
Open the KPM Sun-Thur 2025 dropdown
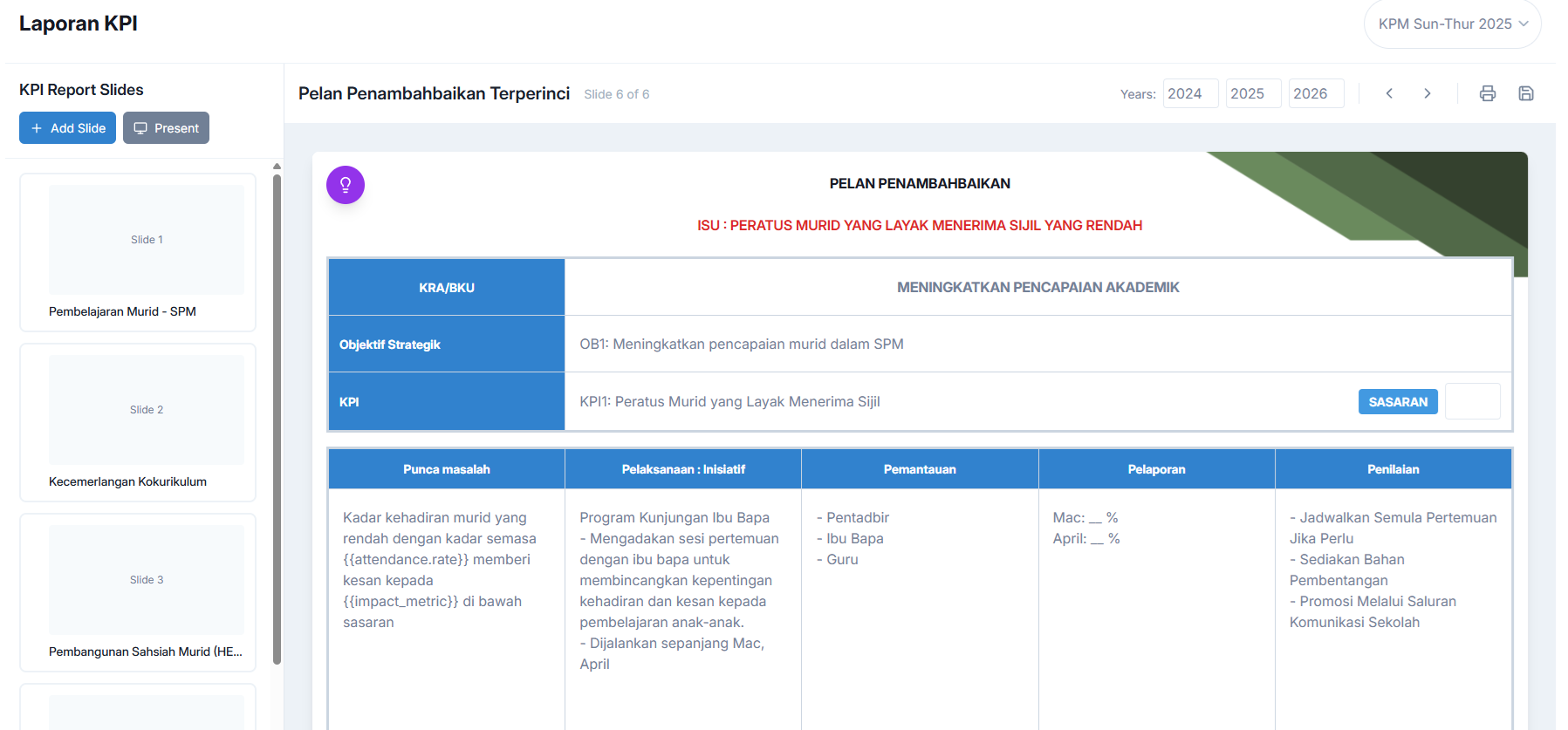(x=1453, y=24)
